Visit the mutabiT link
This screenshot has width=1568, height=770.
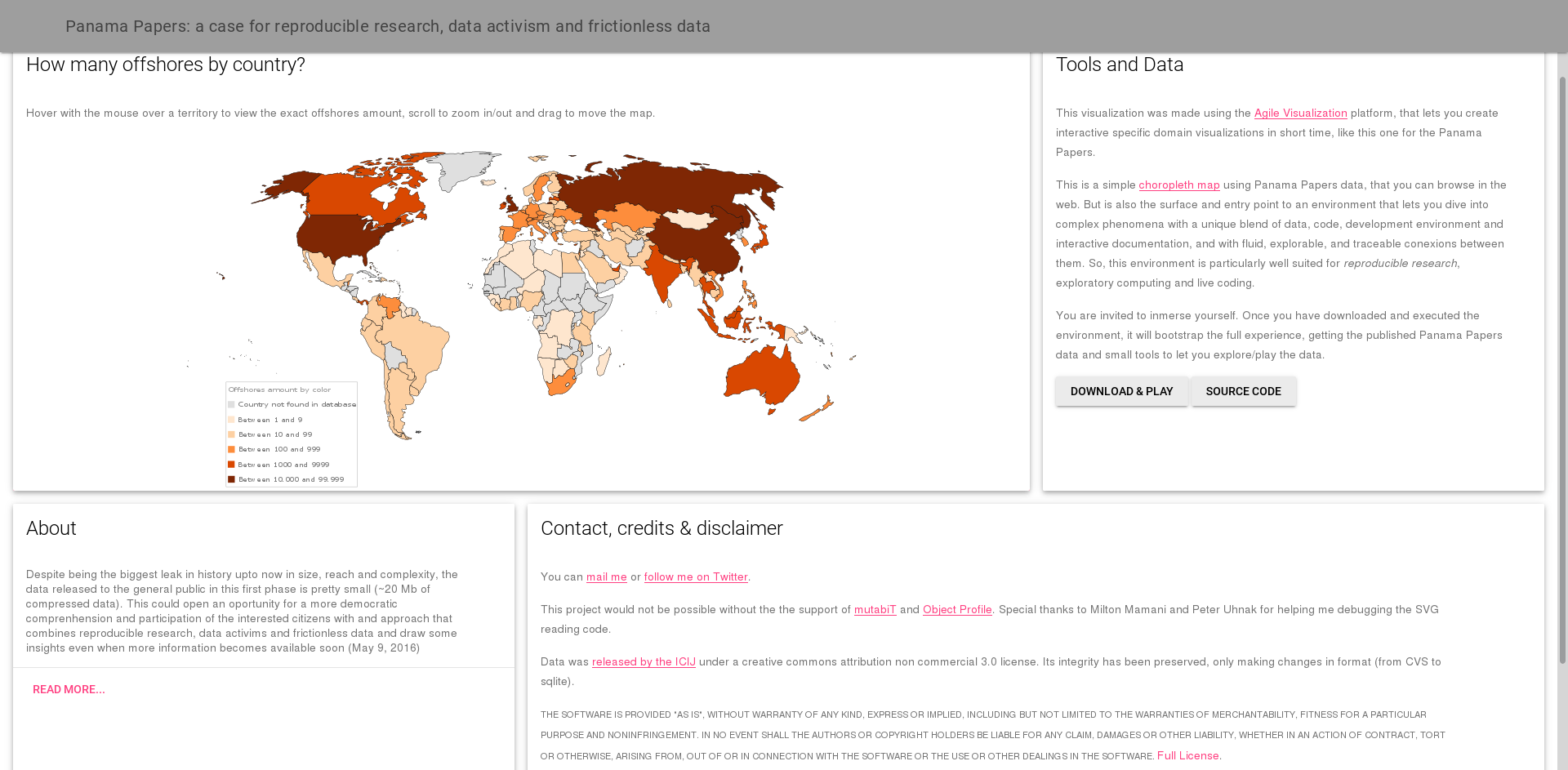click(875, 610)
